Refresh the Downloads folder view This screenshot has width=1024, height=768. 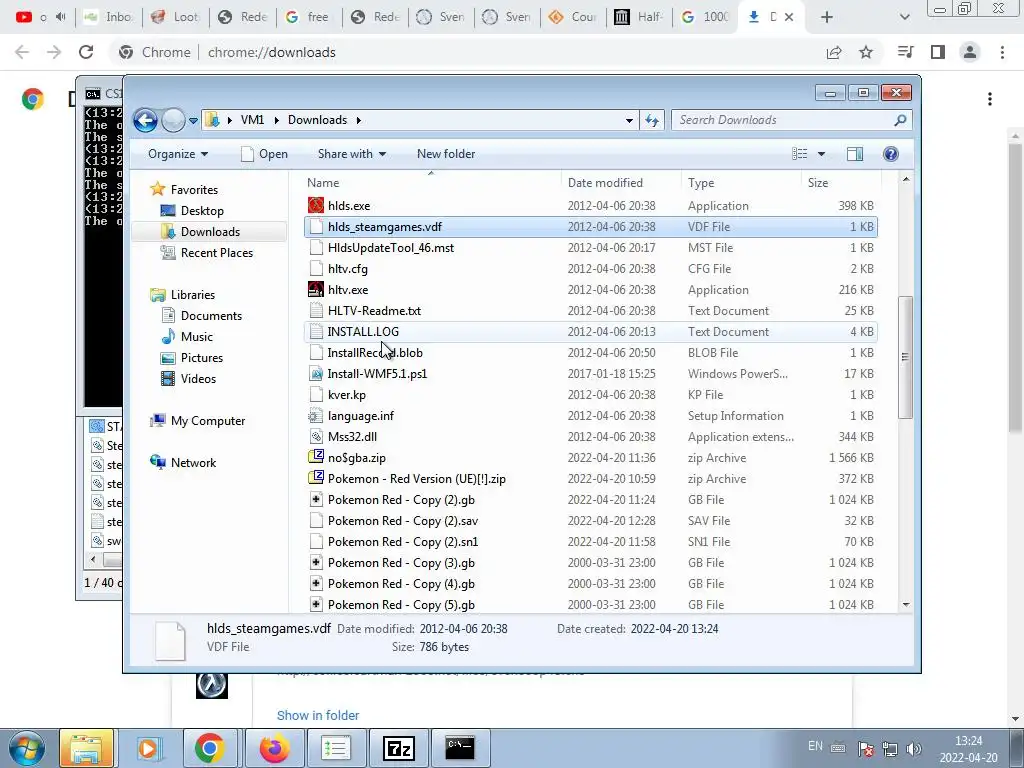coord(652,120)
